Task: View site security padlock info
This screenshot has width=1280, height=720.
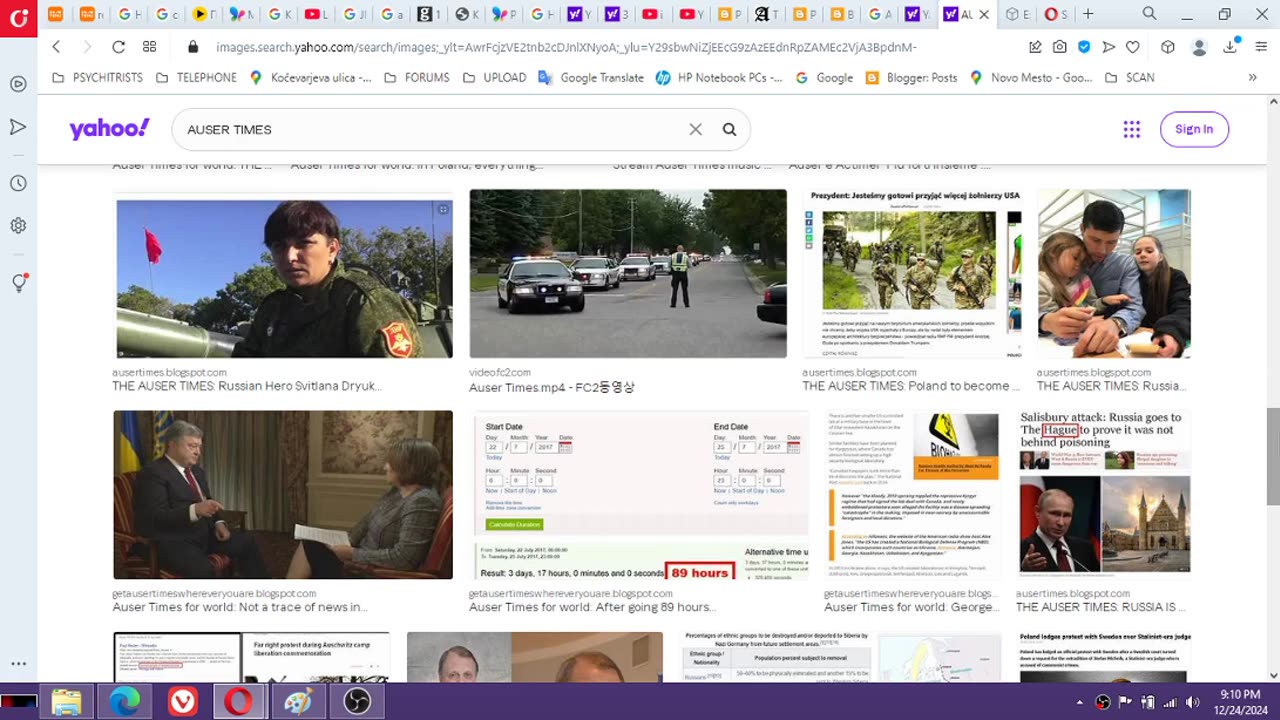Action: click(x=193, y=47)
